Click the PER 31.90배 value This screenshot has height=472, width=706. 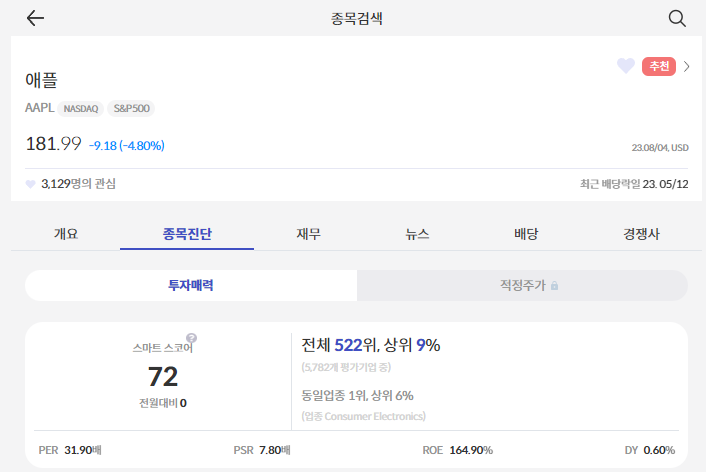click(70, 450)
